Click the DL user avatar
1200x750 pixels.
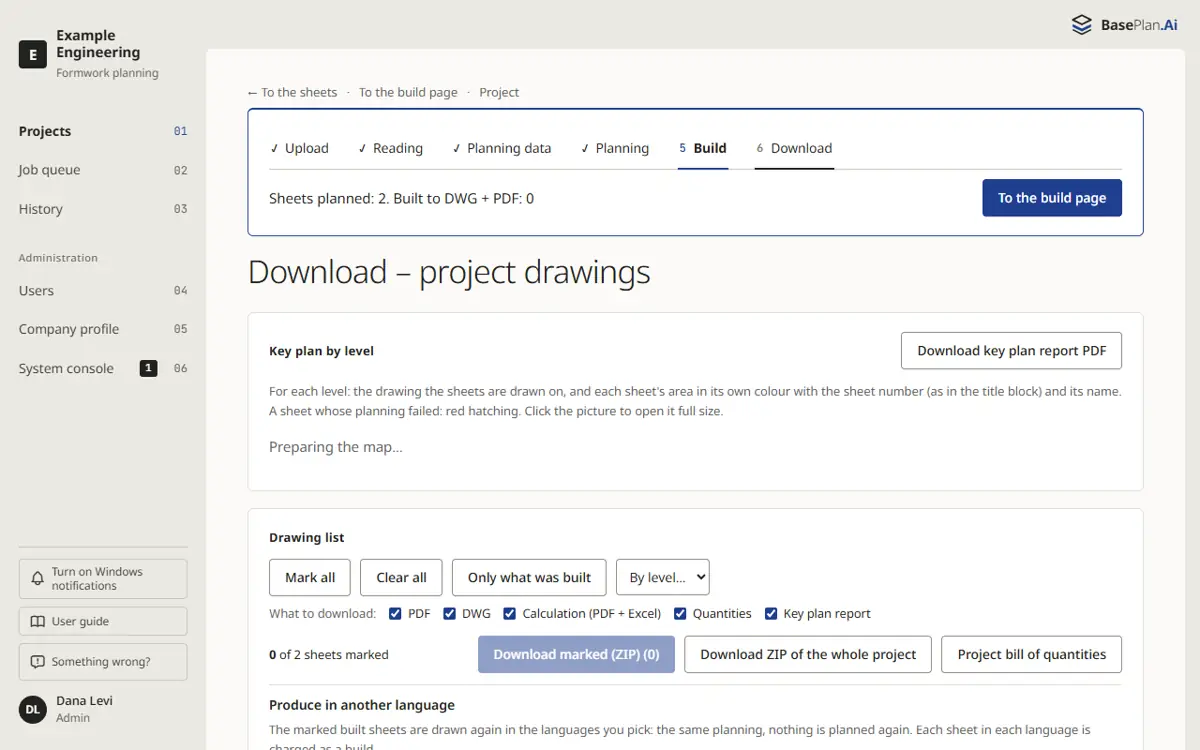33,709
